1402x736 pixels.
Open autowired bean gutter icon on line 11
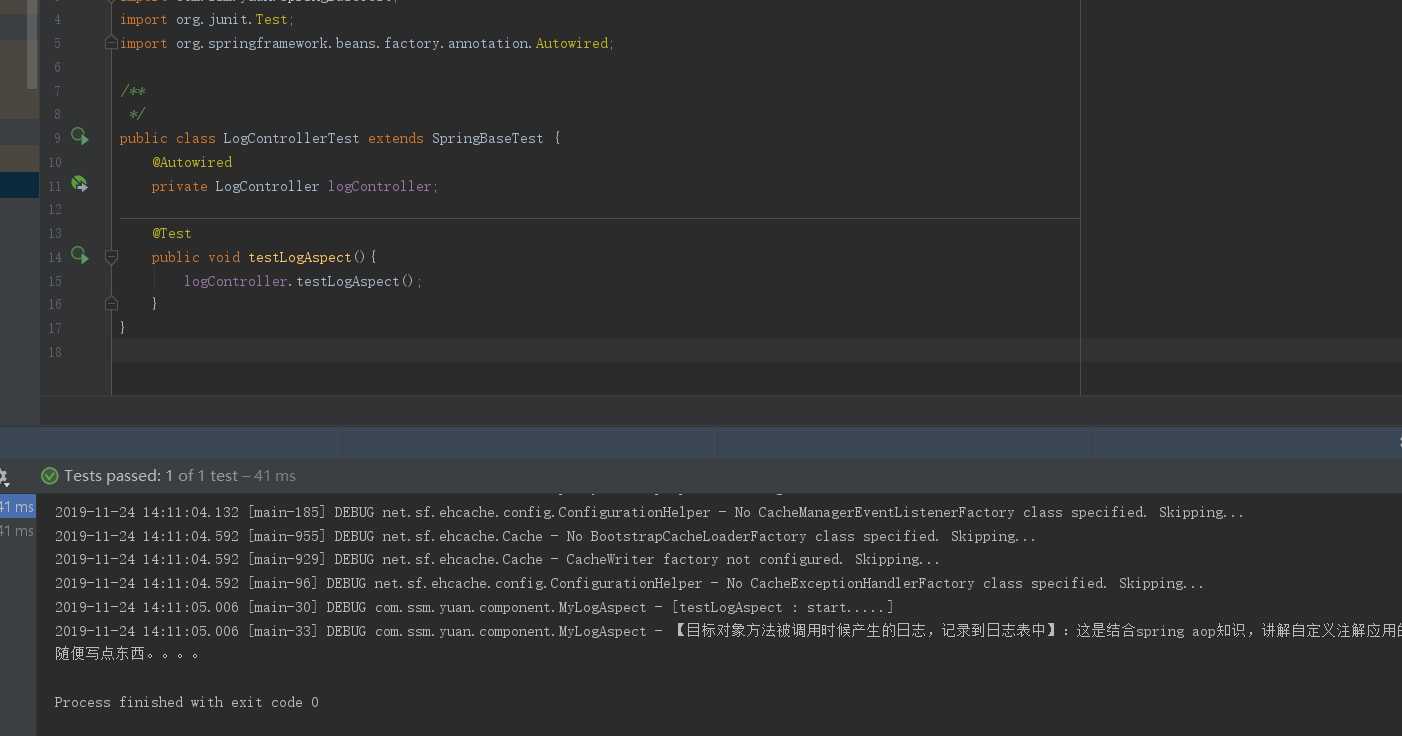[x=79, y=184]
